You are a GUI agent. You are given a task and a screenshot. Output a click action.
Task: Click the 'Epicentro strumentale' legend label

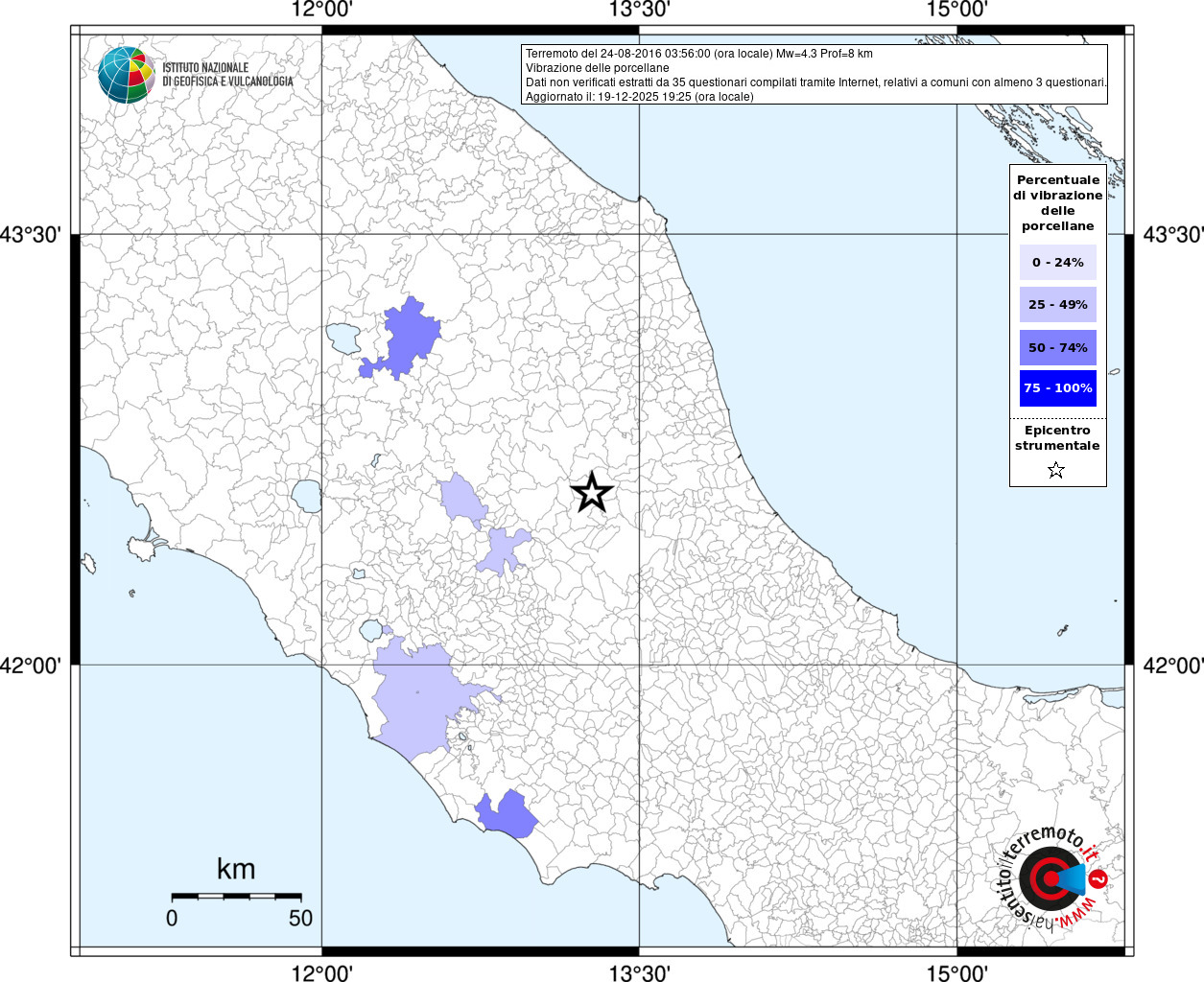coord(1057,437)
